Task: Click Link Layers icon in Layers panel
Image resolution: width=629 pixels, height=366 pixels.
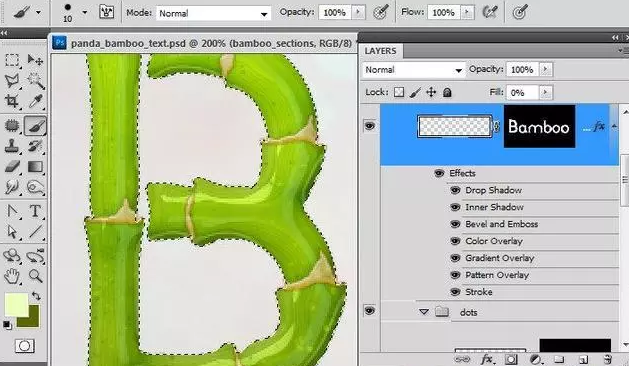Action: 462,359
